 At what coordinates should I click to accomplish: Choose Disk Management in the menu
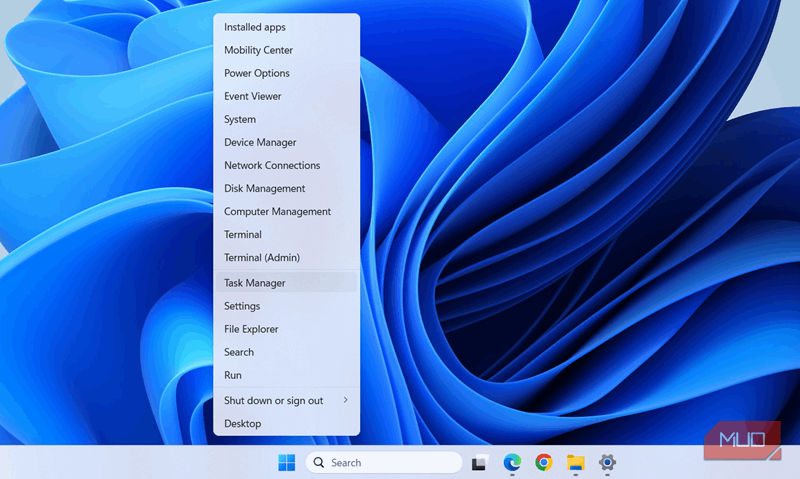pos(264,188)
